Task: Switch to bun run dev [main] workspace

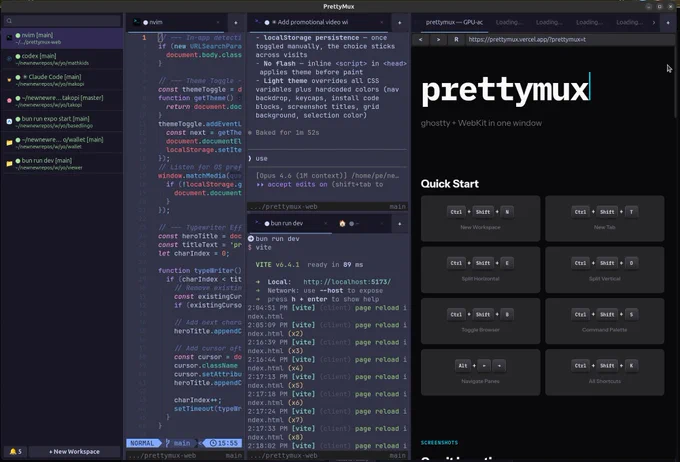Action: tap(62, 164)
